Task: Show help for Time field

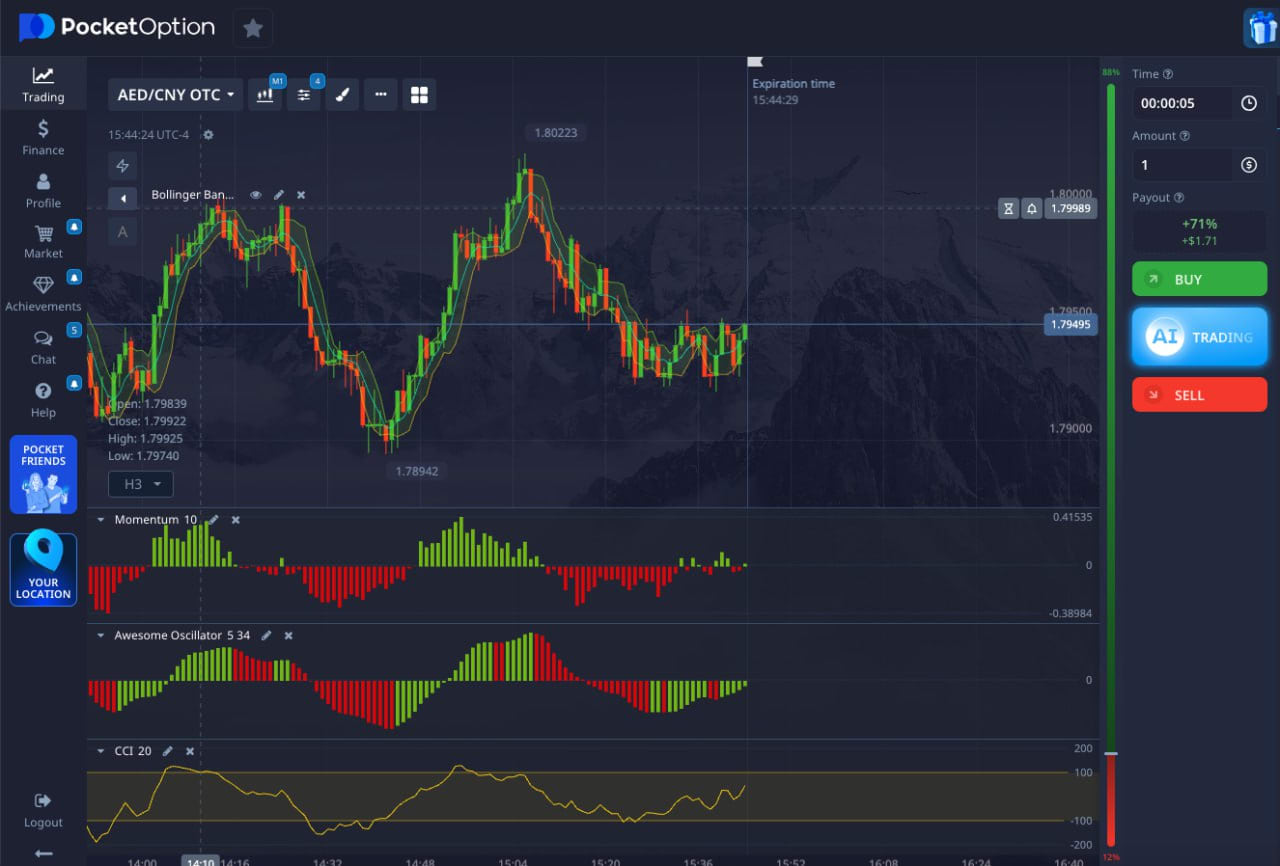Action: coord(1168,74)
